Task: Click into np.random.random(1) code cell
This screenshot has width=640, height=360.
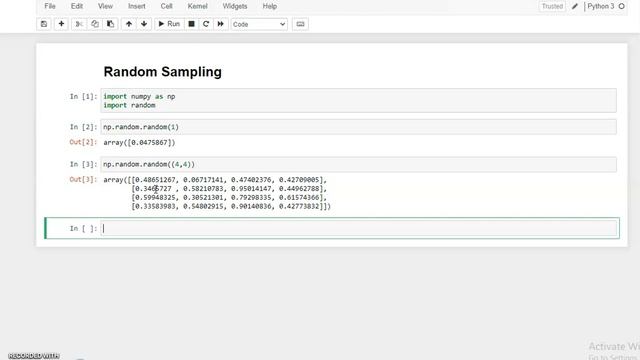Action: click(358, 127)
